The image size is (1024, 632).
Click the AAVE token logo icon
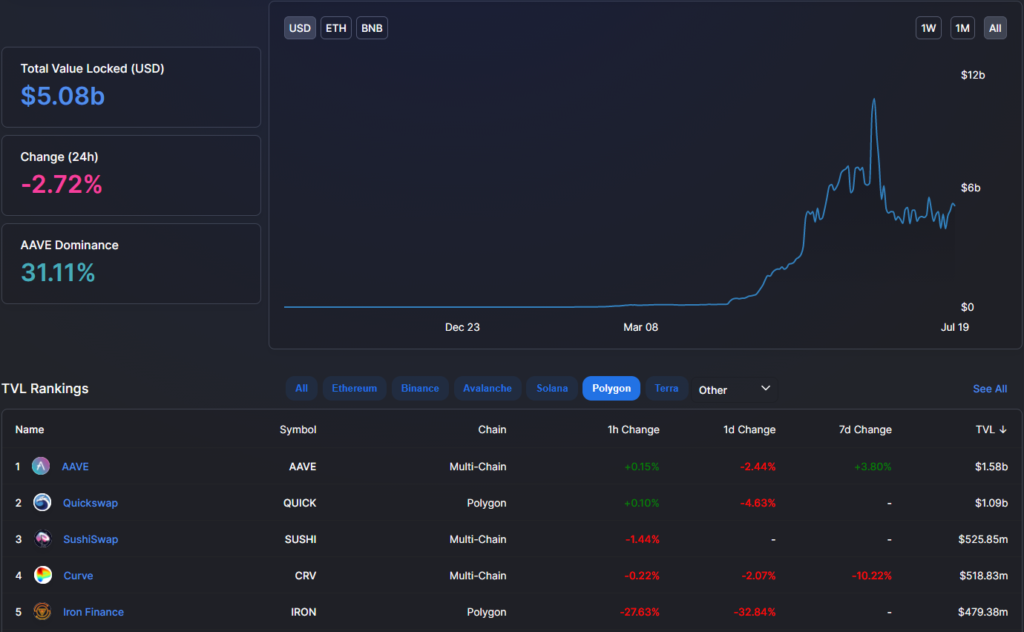click(41, 466)
